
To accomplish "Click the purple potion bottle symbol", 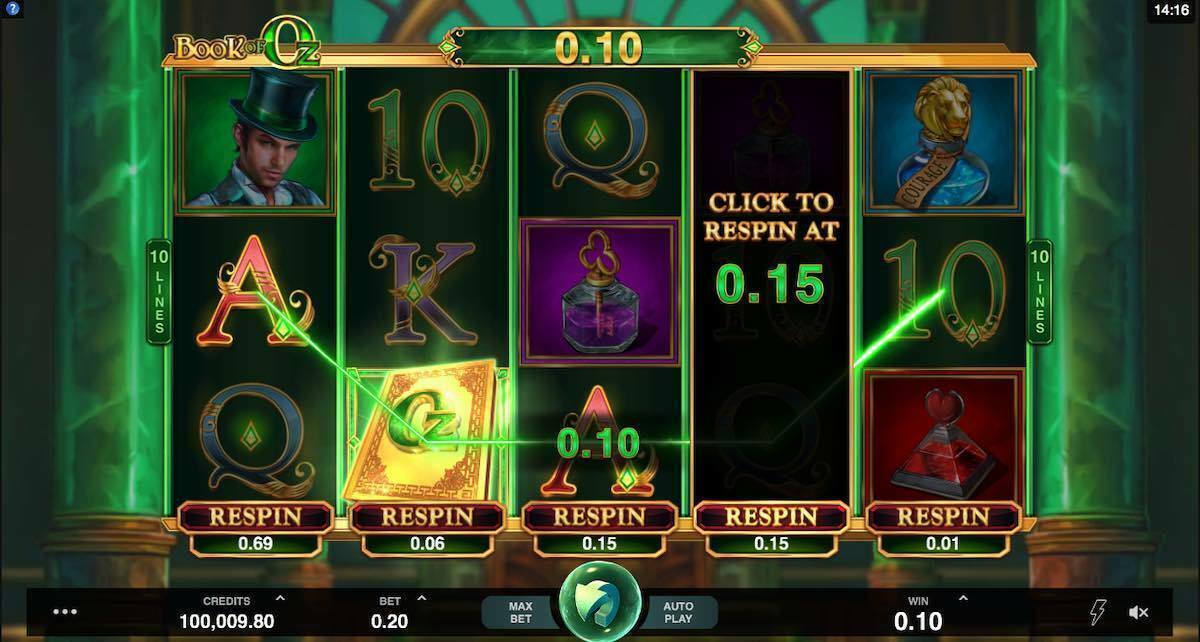I will [x=600, y=291].
